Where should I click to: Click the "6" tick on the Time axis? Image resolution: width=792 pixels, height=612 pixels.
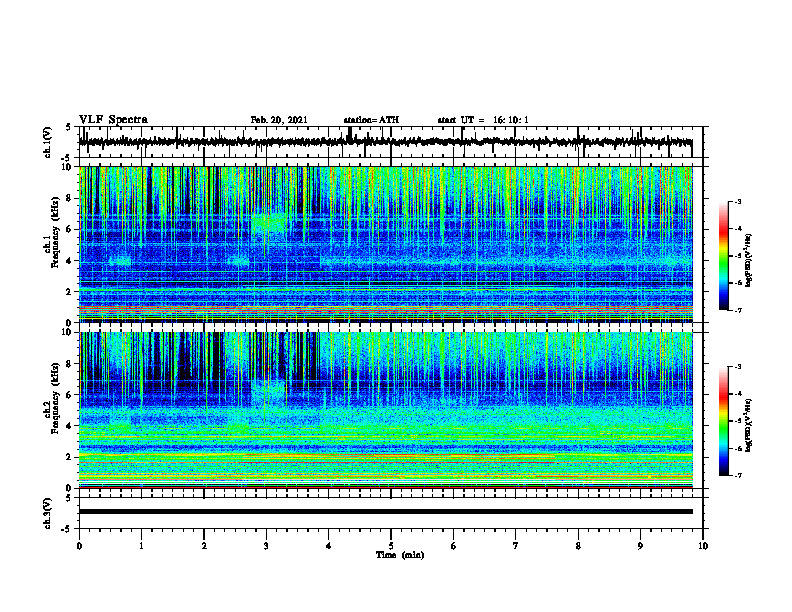pos(454,546)
